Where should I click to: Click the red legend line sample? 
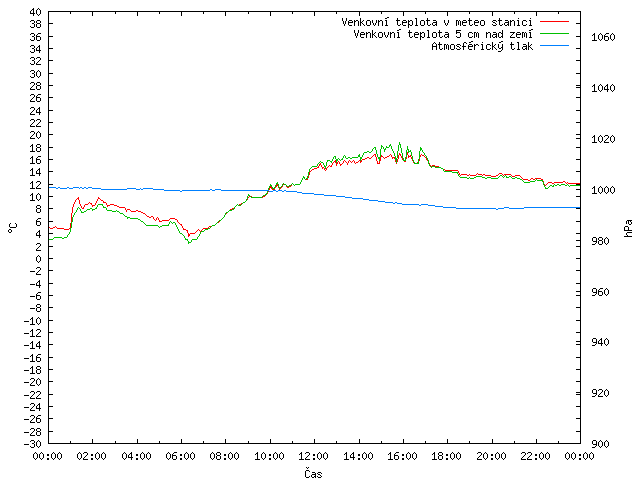pyautogui.click(x=554, y=22)
